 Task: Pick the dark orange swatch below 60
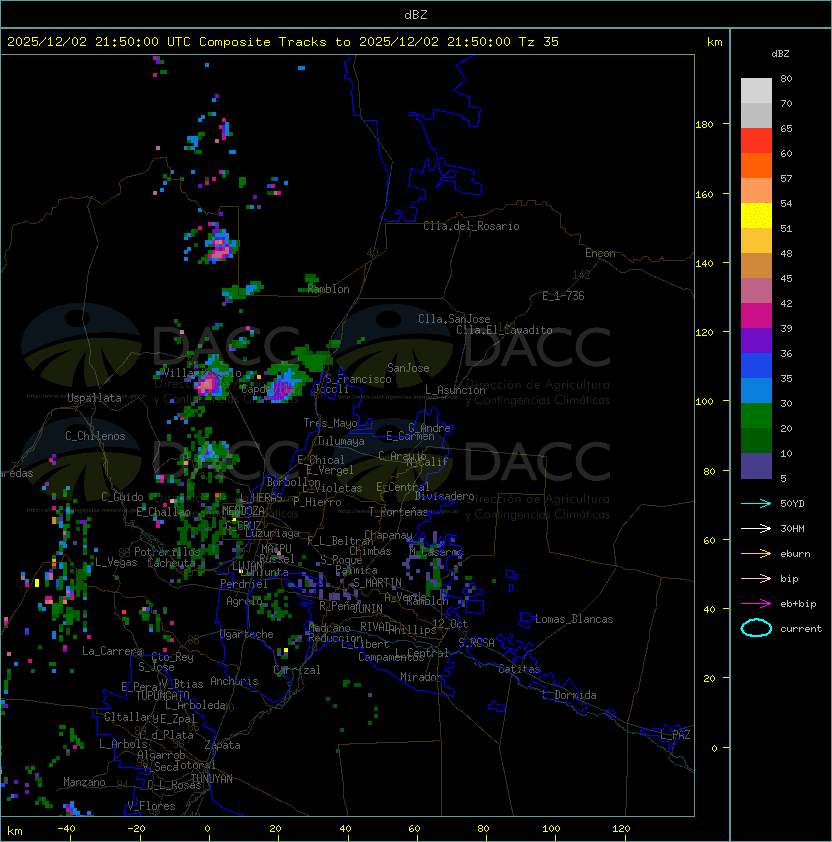click(756, 165)
